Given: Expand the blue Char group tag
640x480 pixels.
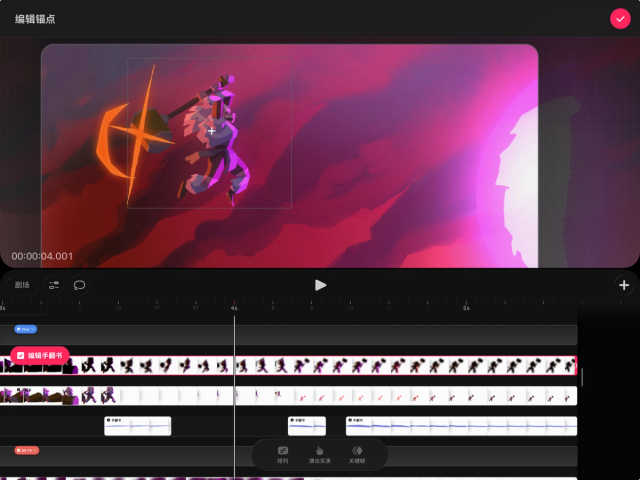Looking at the screenshot, I should [x=26, y=329].
